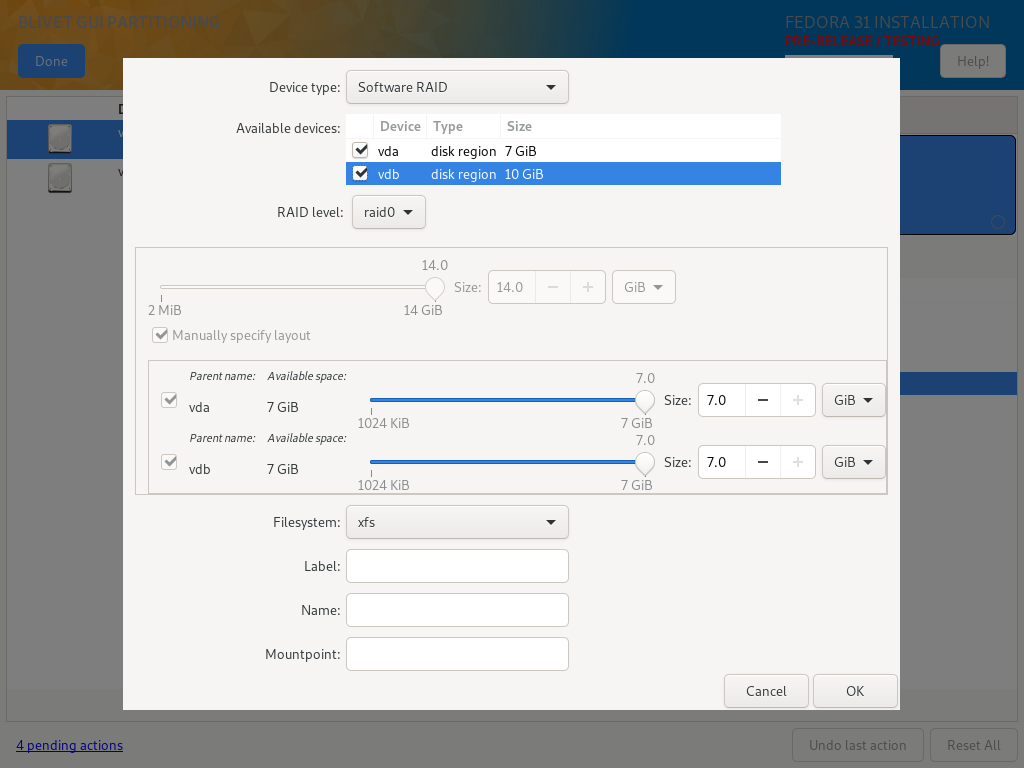The width and height of the screenshot is (1024, 768).
Task: Increase the vdb size with plus button
Action: pyautogui.click(x=797, y=462)
